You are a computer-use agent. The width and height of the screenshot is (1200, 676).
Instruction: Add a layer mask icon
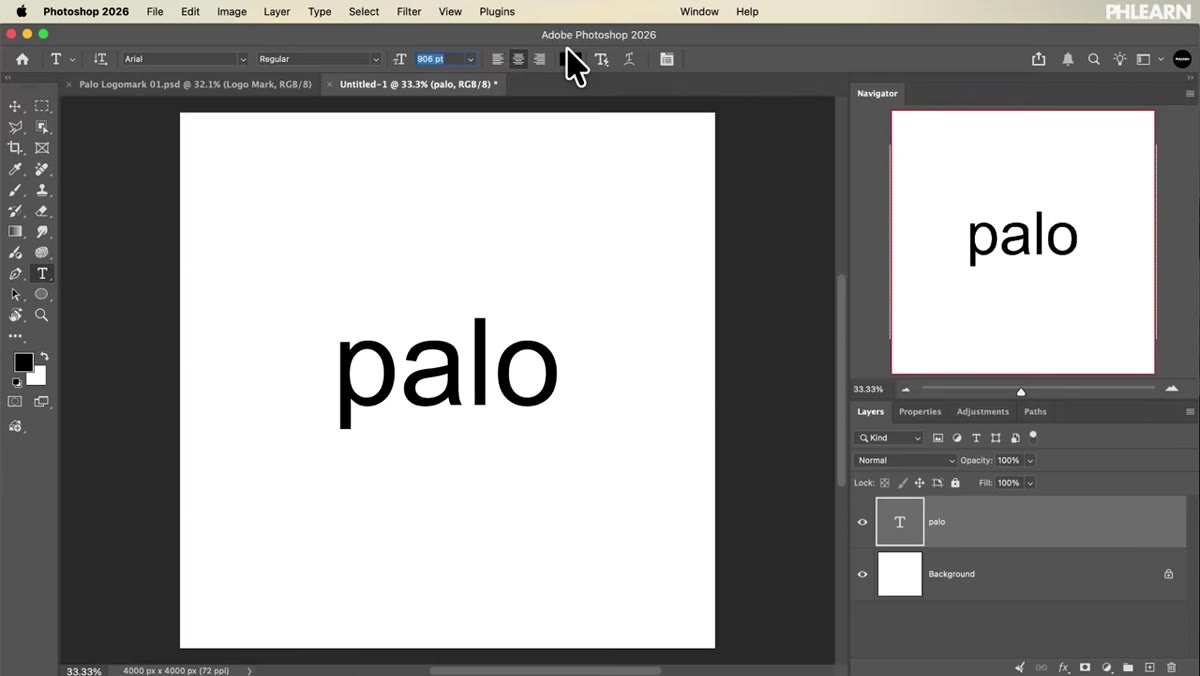coord(1085,667)
